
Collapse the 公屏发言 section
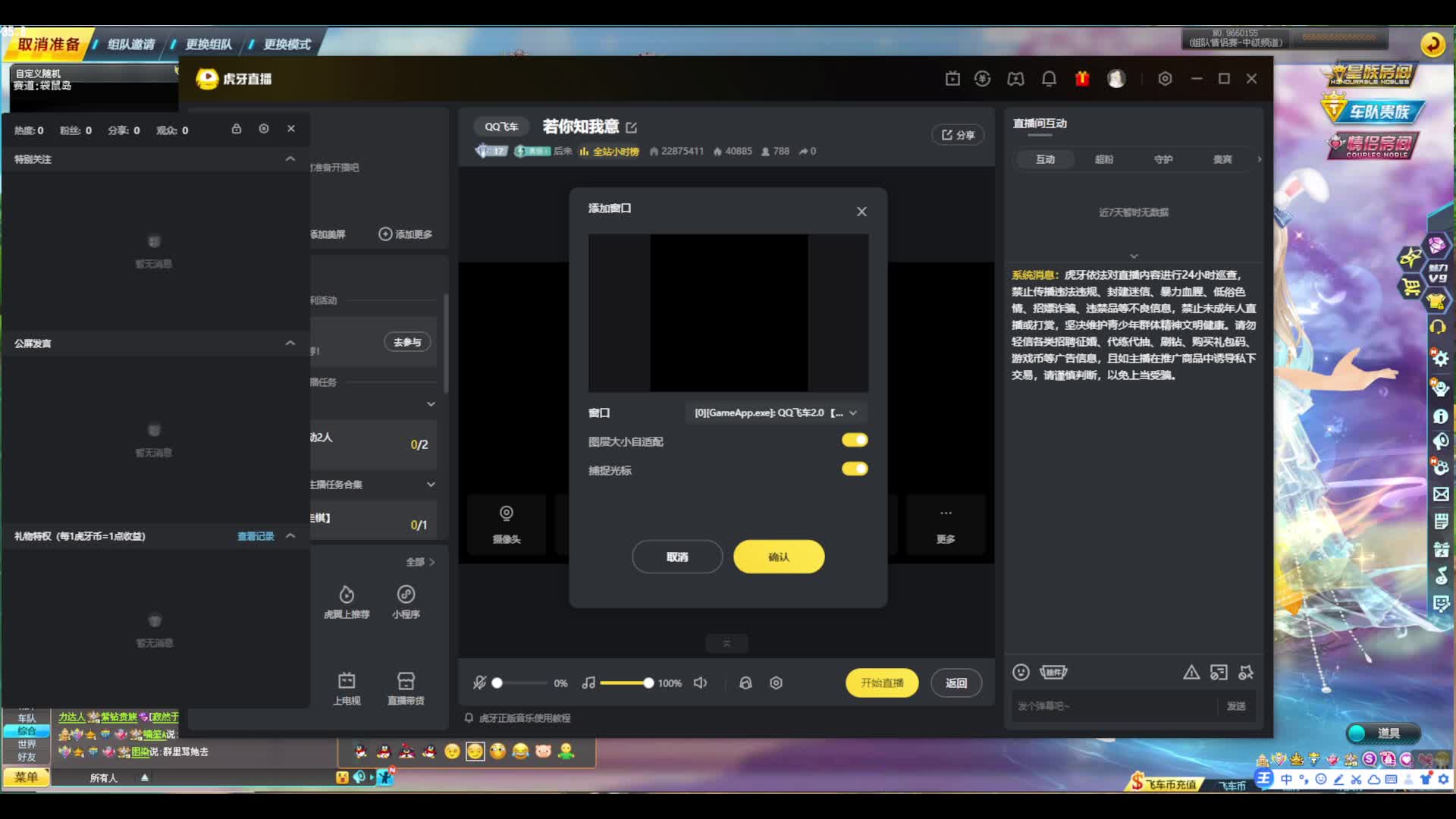pos(290,344)
